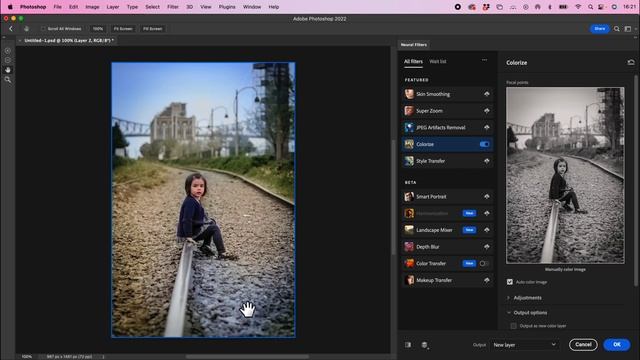
Task: Select the Hand tool in the left toolbar
Action: coord(8,70)
